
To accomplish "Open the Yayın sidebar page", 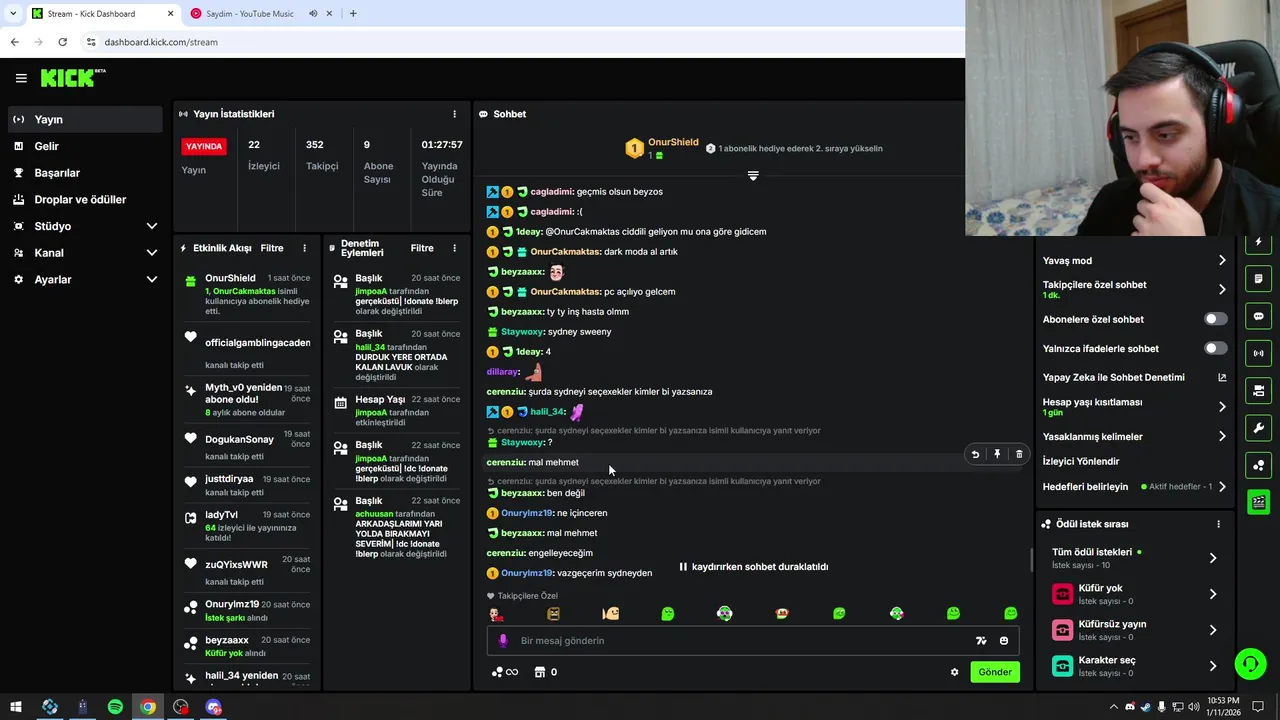I will coord(84,119).
